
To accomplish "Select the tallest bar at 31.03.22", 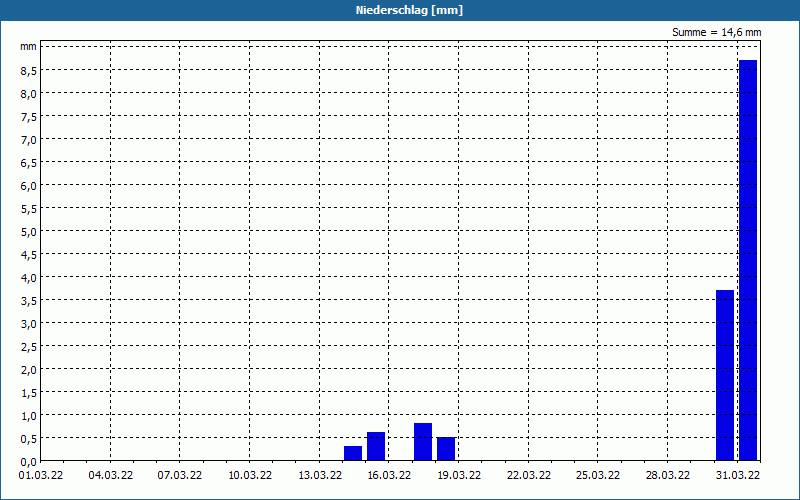I will pos(748,260).
